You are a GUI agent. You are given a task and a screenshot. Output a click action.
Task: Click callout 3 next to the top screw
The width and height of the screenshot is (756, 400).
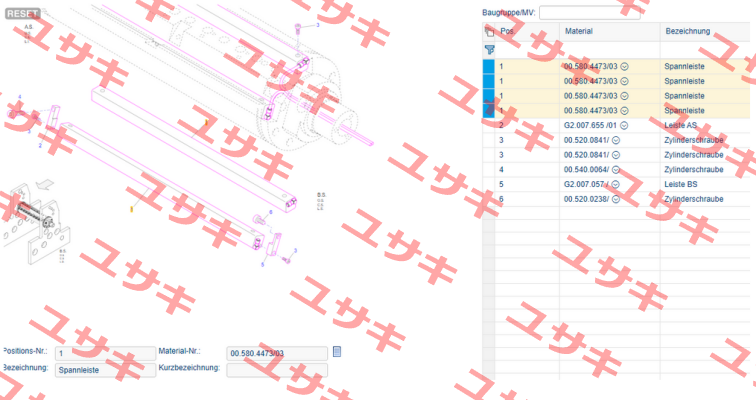click(318, 25)
